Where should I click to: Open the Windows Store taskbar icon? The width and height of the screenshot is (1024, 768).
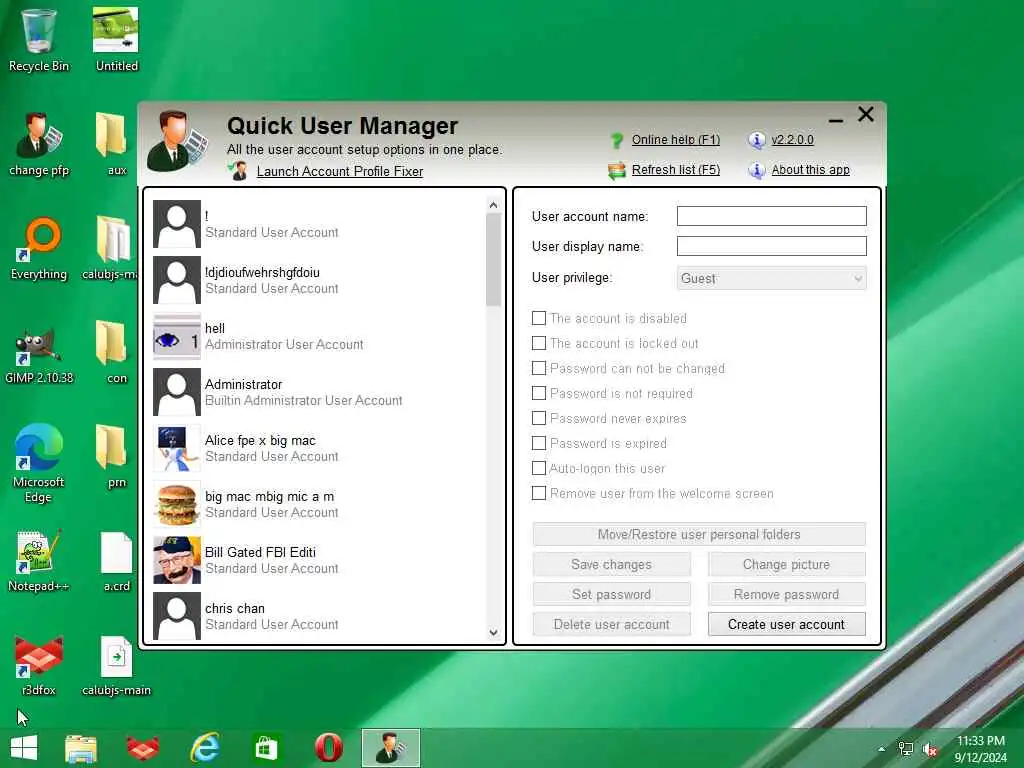tap(266, 748)
